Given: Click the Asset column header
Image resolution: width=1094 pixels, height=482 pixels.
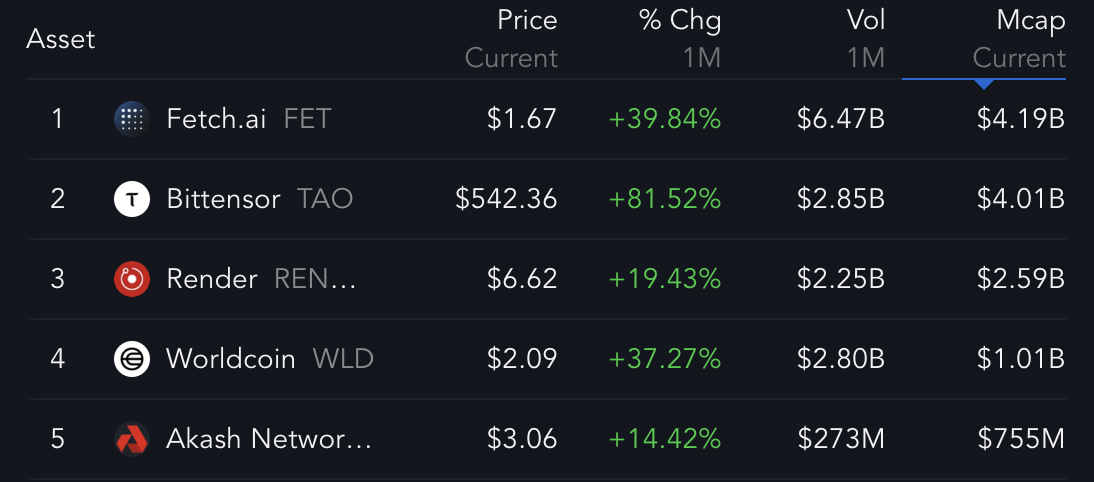Looking at the screenshot, I should (61, 39).
